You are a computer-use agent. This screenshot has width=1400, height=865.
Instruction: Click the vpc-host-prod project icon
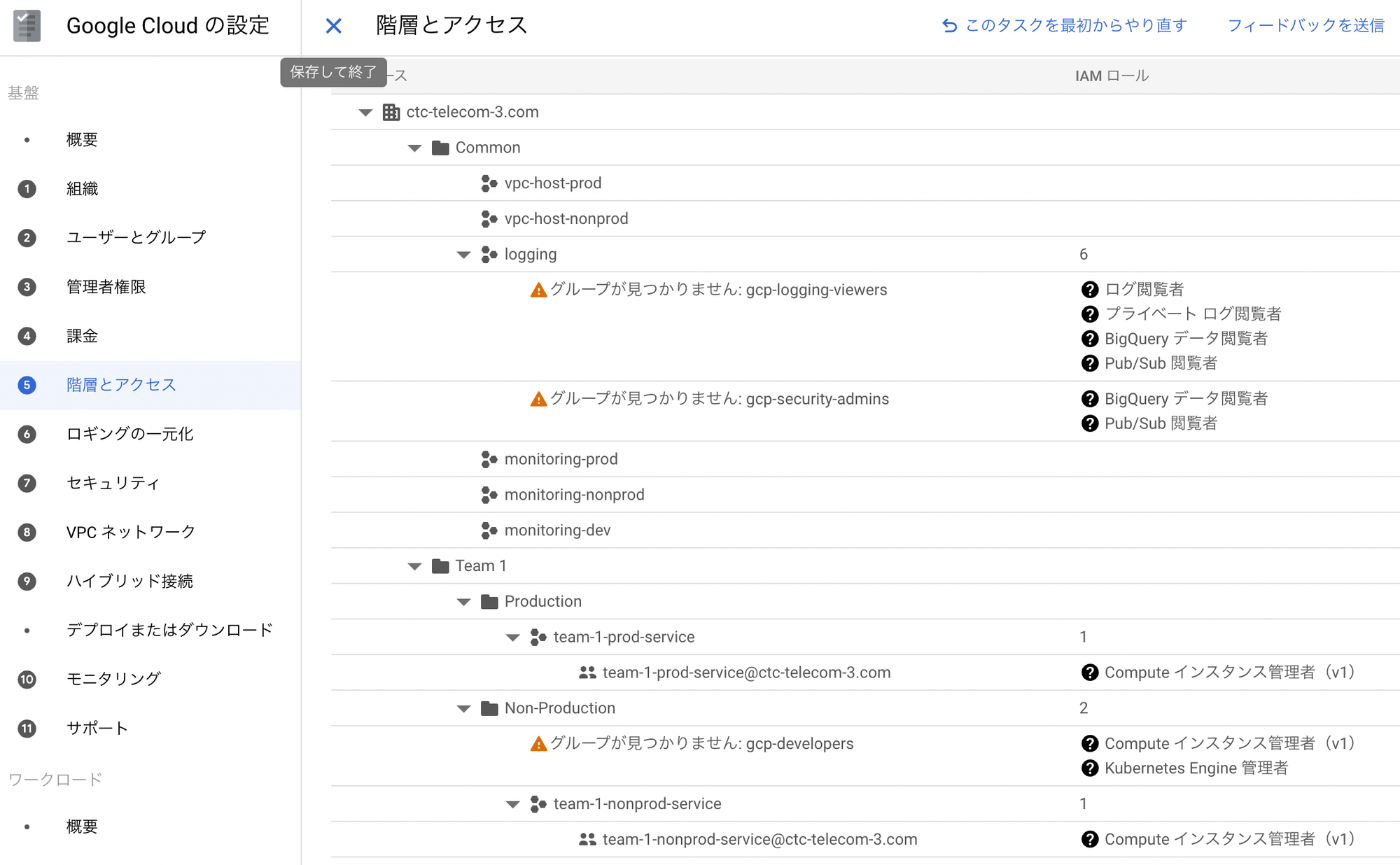(x=489, y=183)
